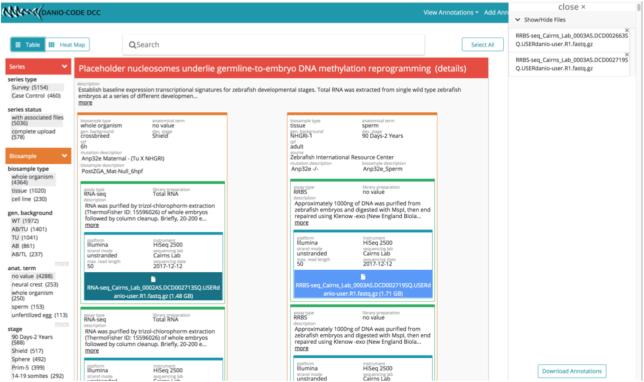Image resolution: width=644 pixels, height=382 pixels.
Task: Filter background by TU (1041)
Action: [25, 237]
